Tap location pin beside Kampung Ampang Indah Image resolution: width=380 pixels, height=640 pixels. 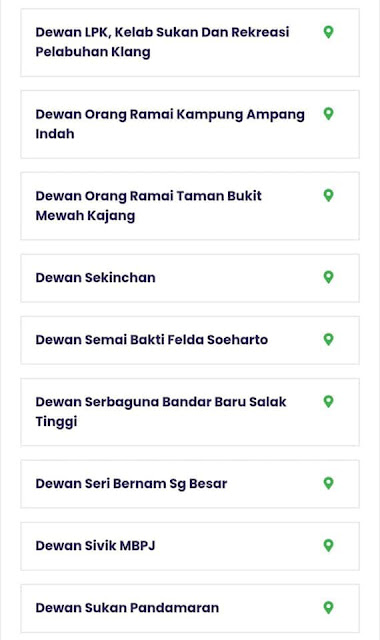(328, 113)
